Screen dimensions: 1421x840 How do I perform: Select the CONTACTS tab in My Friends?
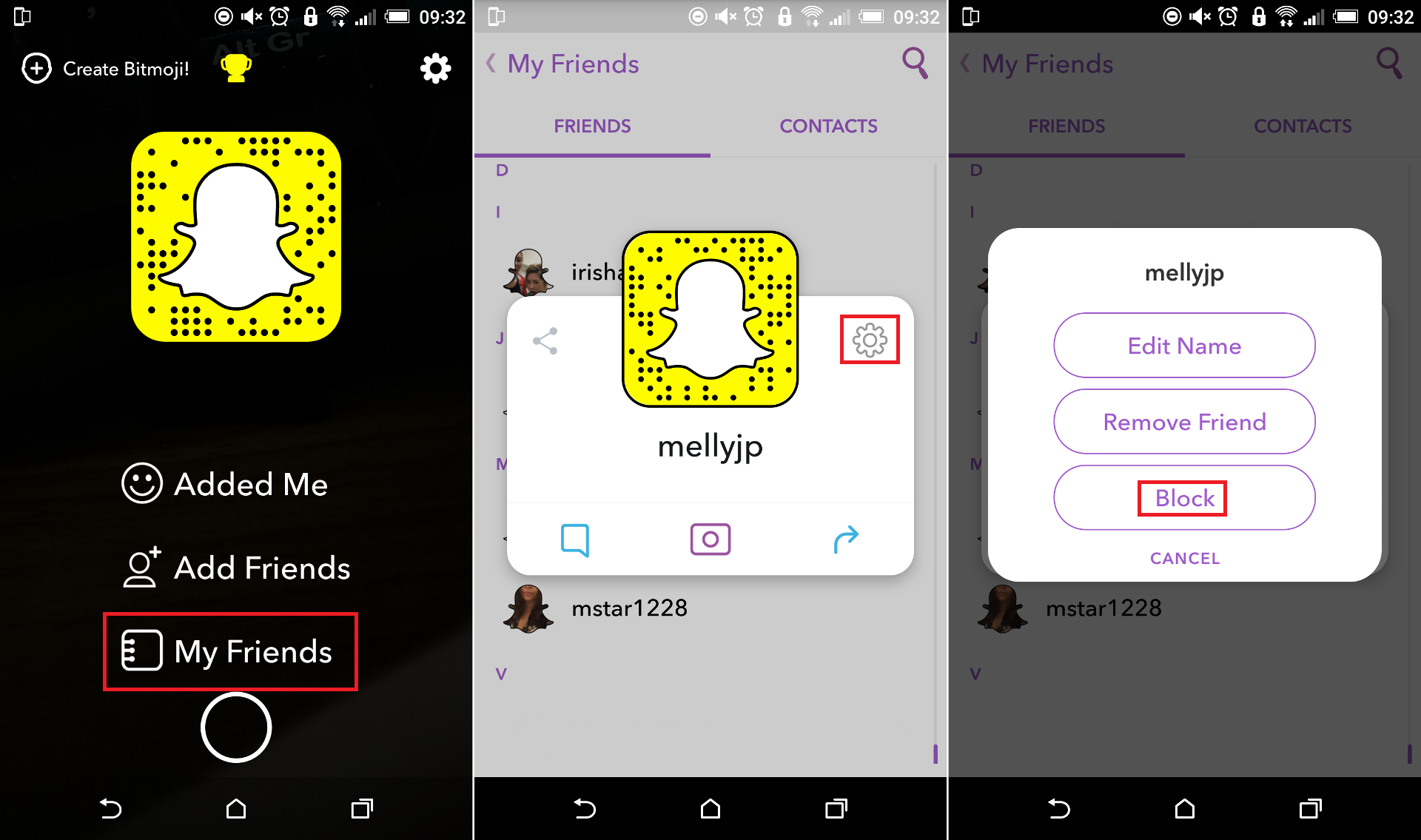click(828, 126)
